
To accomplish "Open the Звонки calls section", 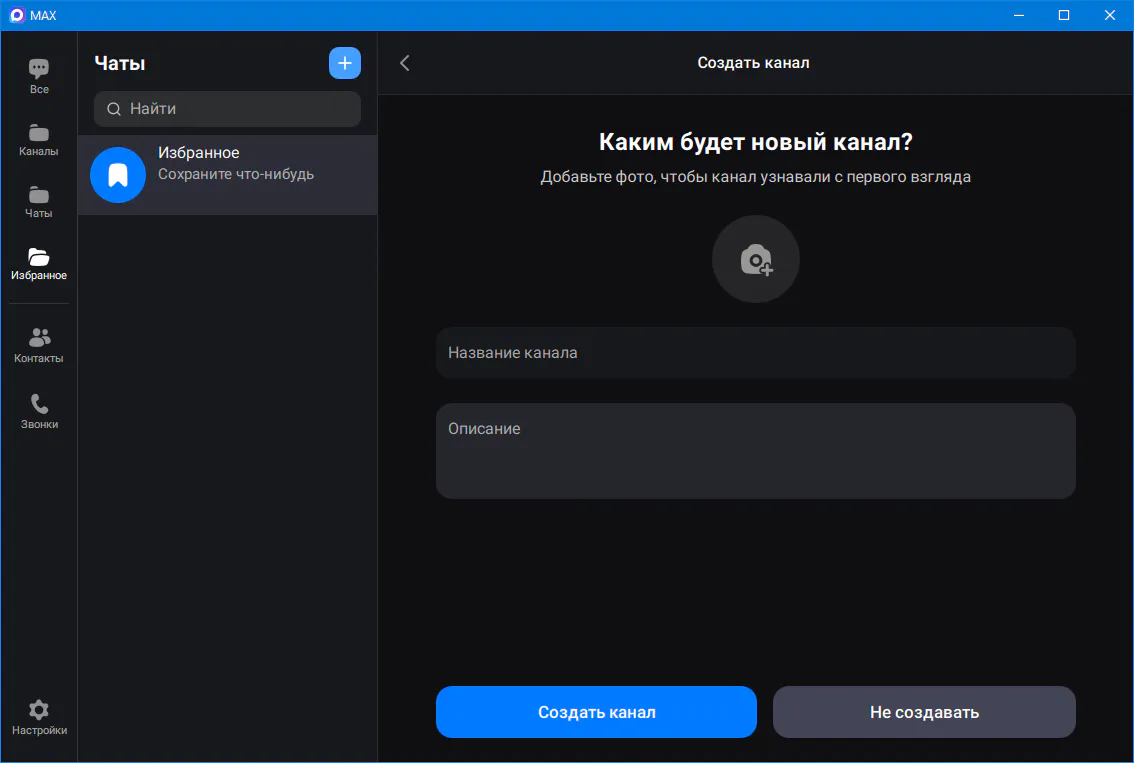I will tap(39, 411).
